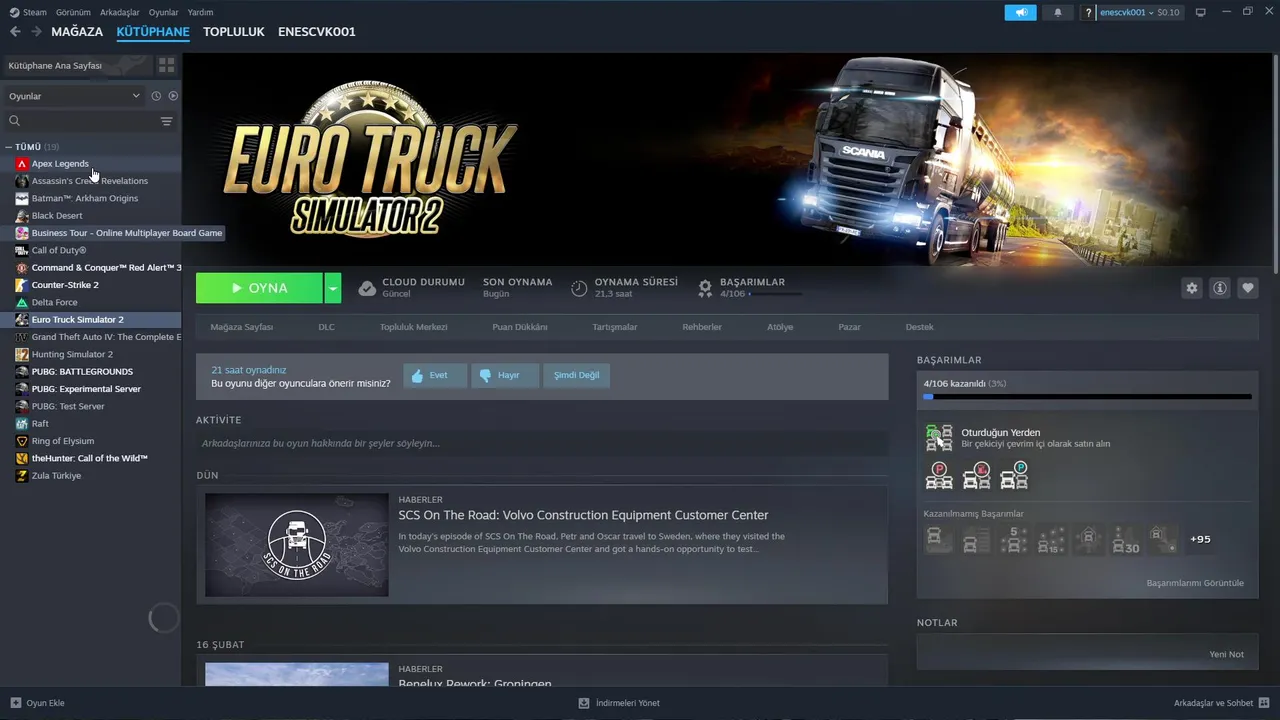Open the Oturduğun Yerden achievement icon

click(x=939, y=437)
